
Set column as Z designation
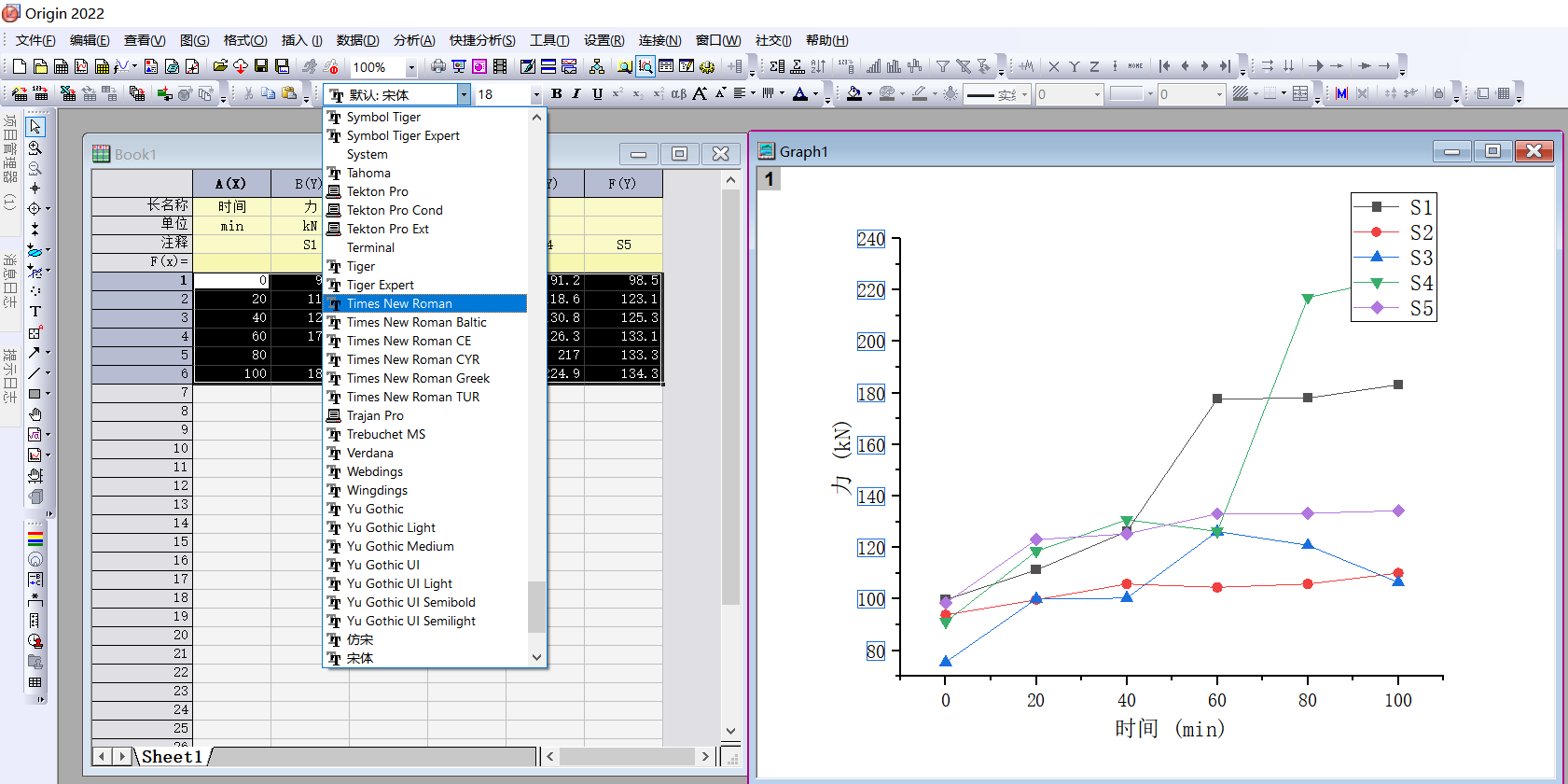[x=1094, y=66]
